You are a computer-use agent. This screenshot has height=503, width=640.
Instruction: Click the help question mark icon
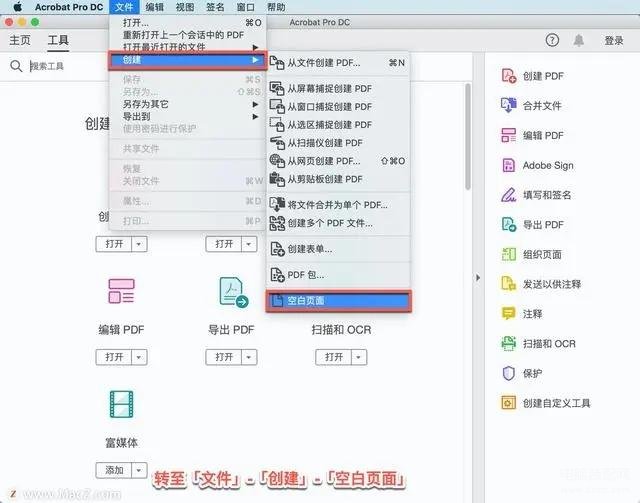[552, 40]
